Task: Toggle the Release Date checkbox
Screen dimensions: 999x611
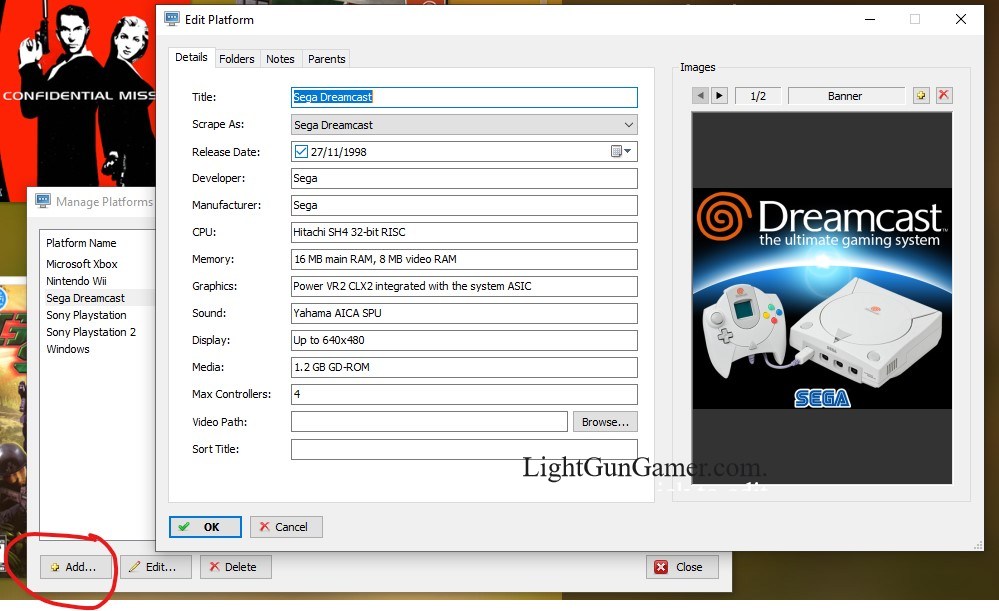Action: [301, 152]
